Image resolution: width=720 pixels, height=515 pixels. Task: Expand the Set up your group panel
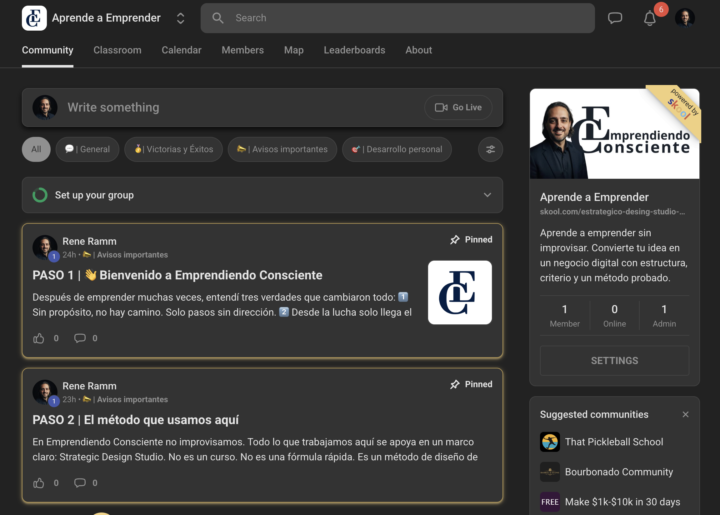pos(487,195)
